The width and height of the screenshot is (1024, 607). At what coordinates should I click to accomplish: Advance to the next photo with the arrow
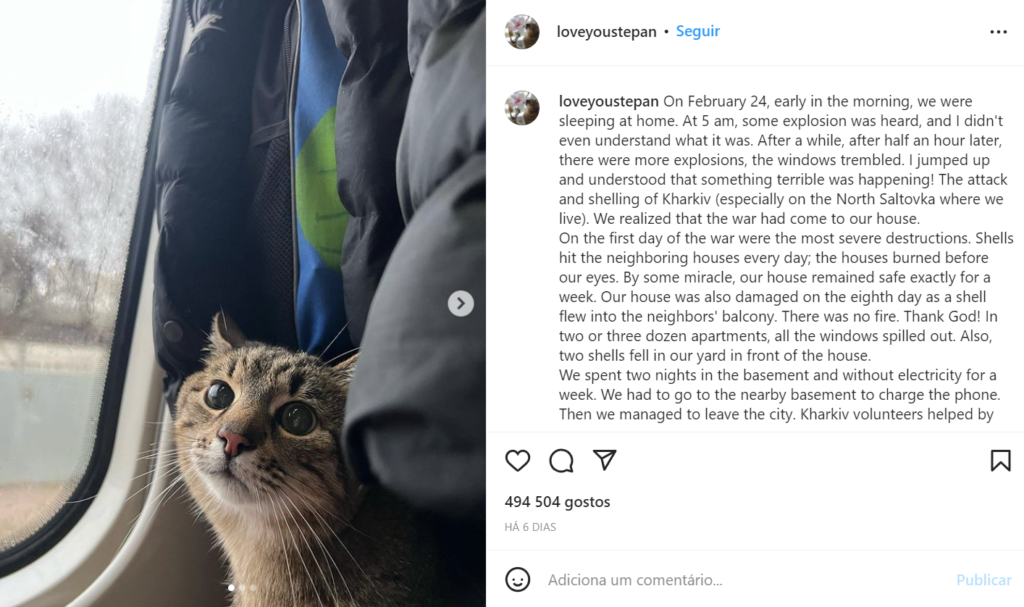[460, 303]
